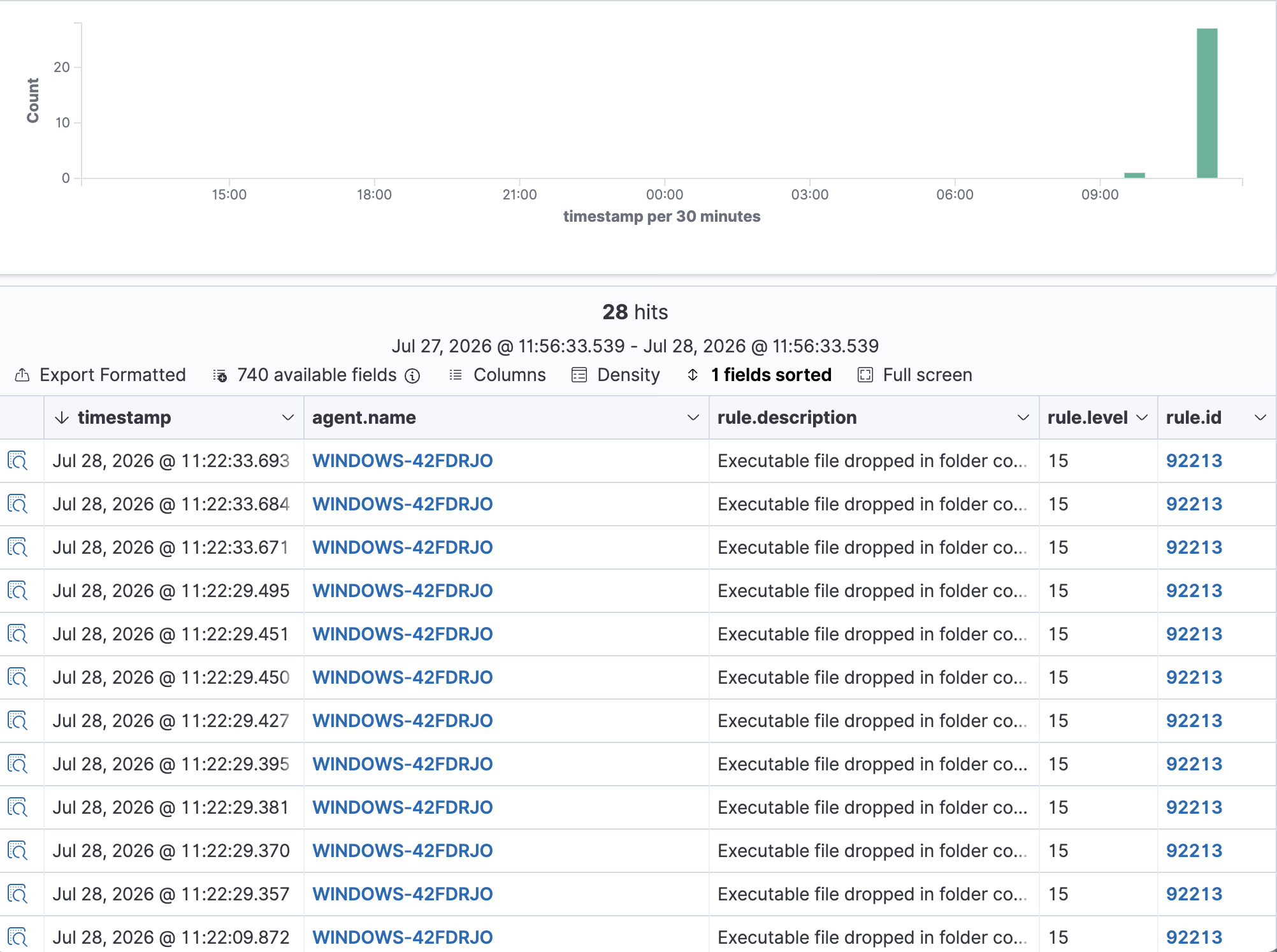The width and height of the screenshot is (1277, 952).
Task: Click rule description cell in row 11:22:29.370
Action: tap(873, 851)
